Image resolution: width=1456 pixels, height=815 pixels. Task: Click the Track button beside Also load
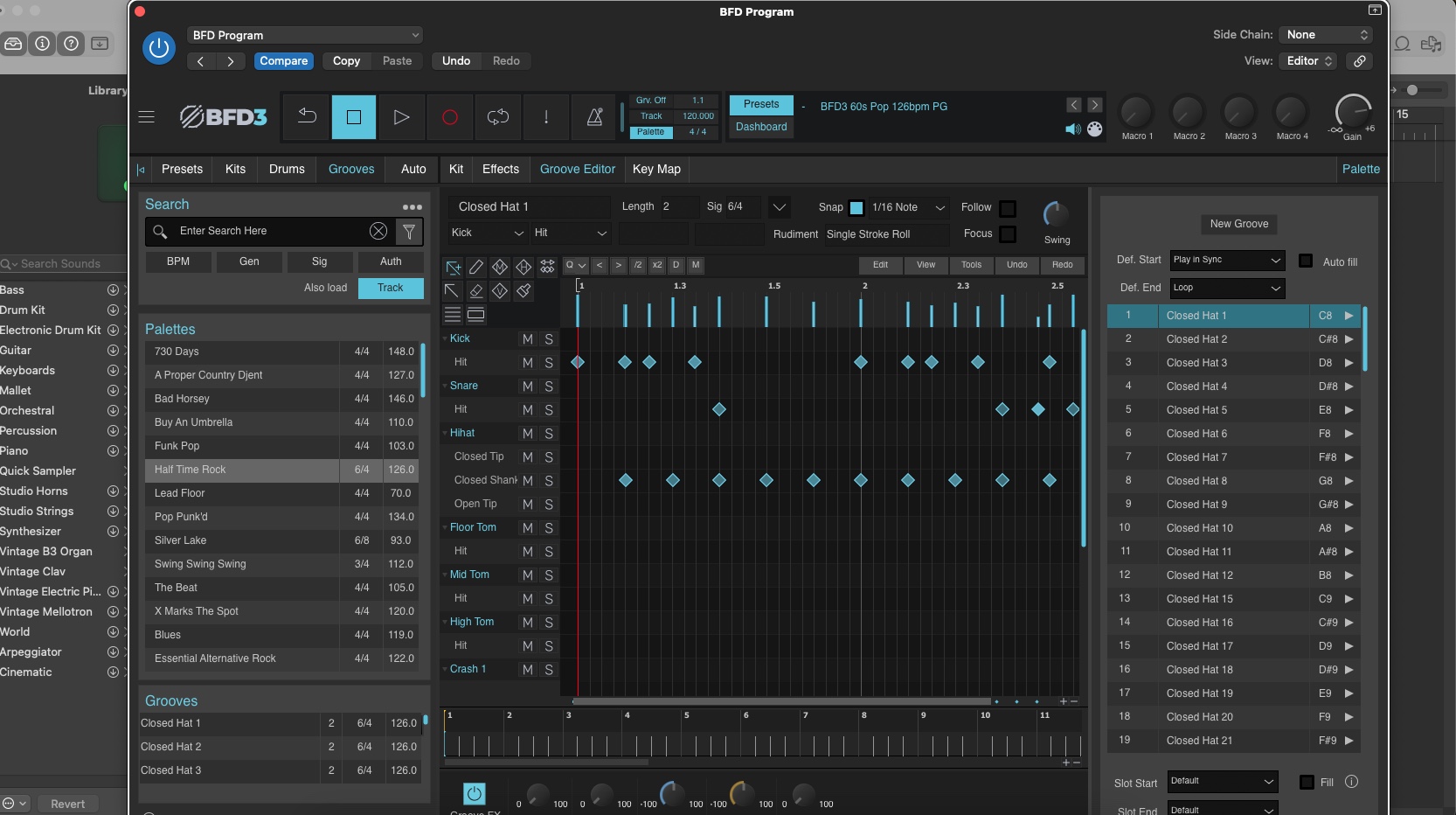[391, 288]
